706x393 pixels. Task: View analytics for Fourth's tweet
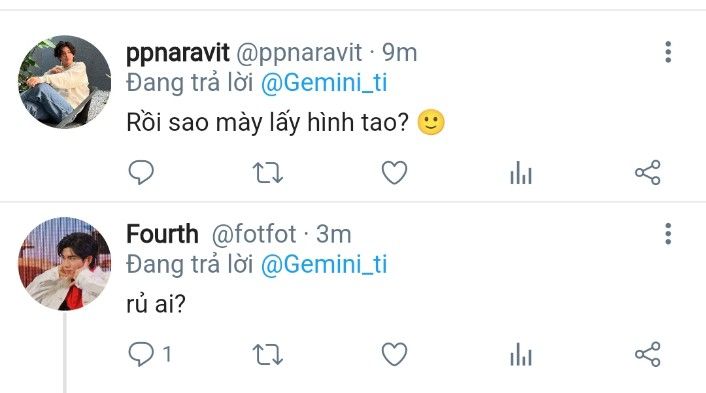tap(521, 354)
